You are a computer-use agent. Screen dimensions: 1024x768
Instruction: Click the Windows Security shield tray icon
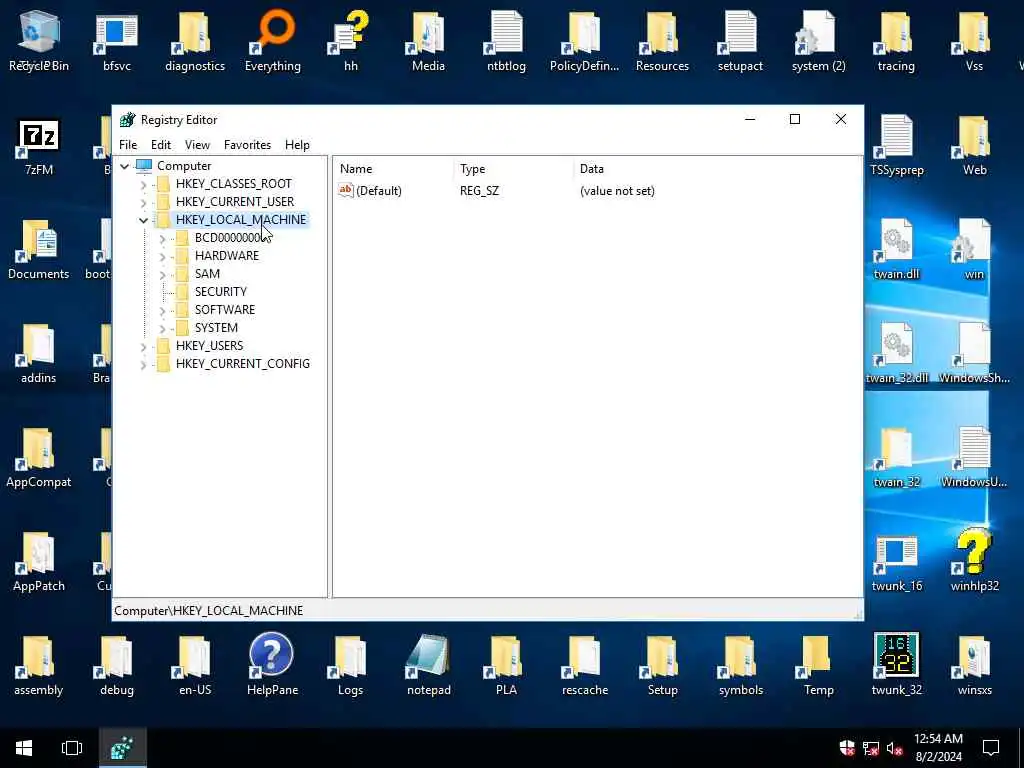[847, 748]
